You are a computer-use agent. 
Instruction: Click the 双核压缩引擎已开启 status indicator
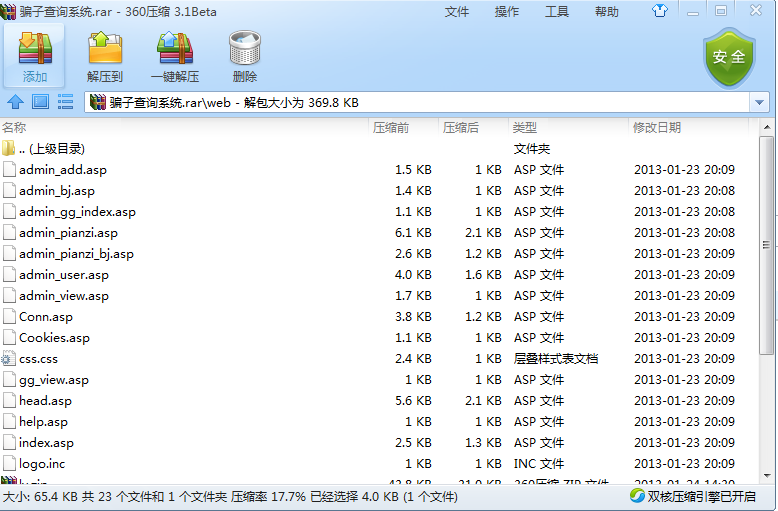700,496
